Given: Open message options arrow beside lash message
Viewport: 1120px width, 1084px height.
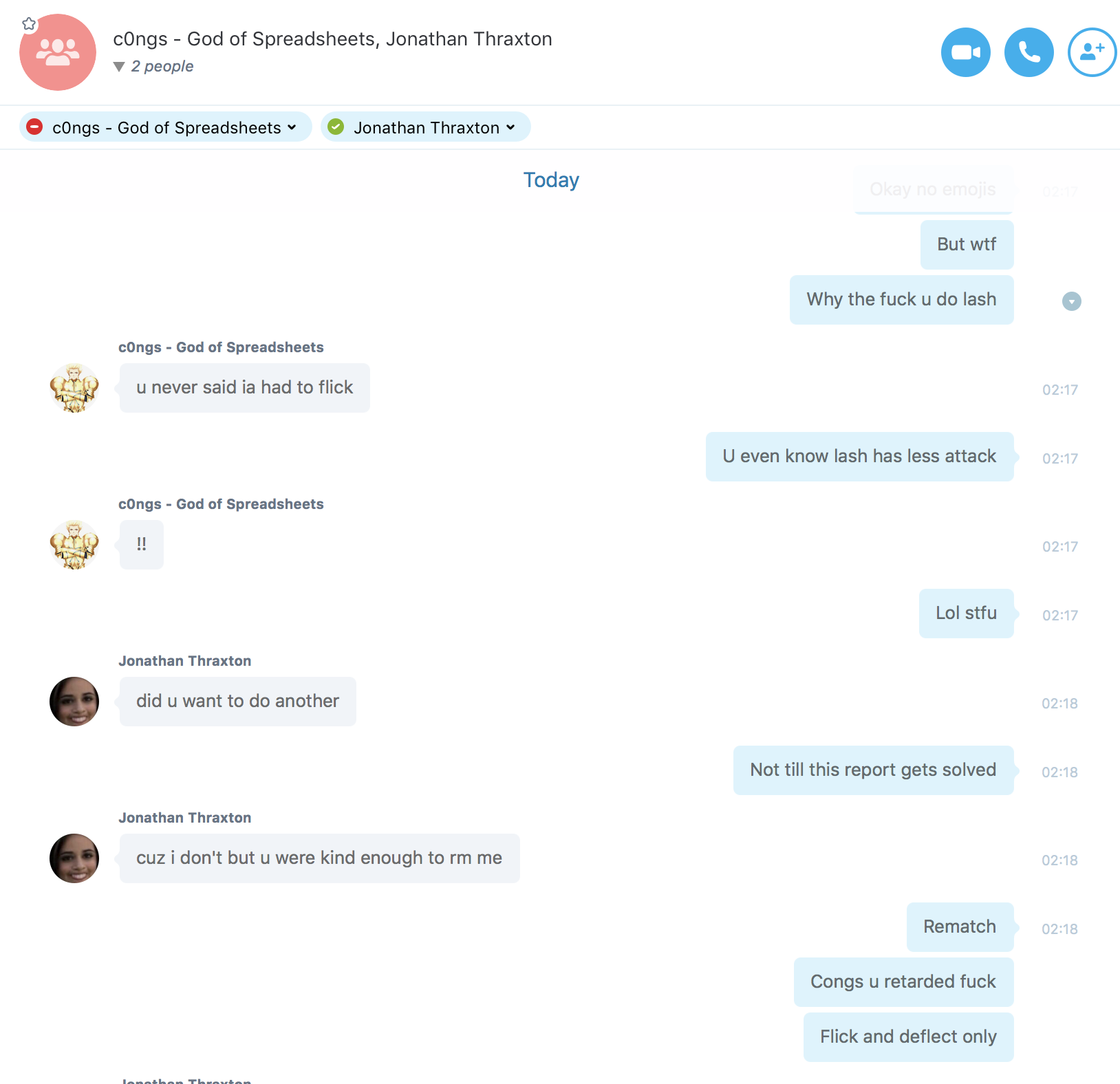Looking at the screenshot, I should [1071, 301].
